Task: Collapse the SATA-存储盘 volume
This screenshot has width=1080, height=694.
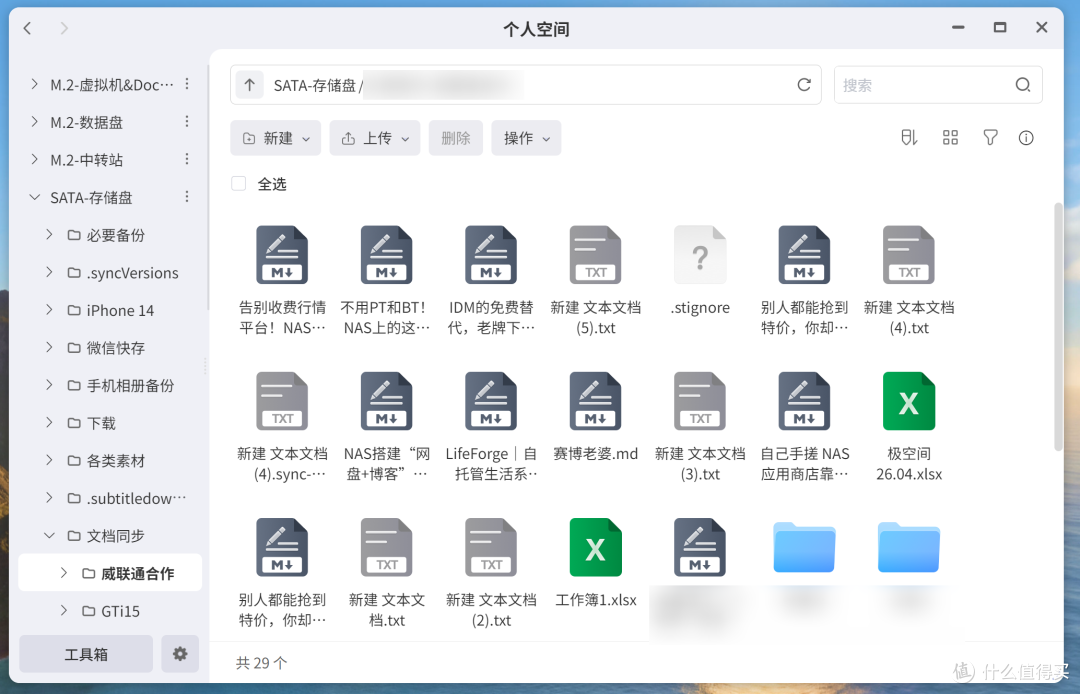Action: point(34,197)
